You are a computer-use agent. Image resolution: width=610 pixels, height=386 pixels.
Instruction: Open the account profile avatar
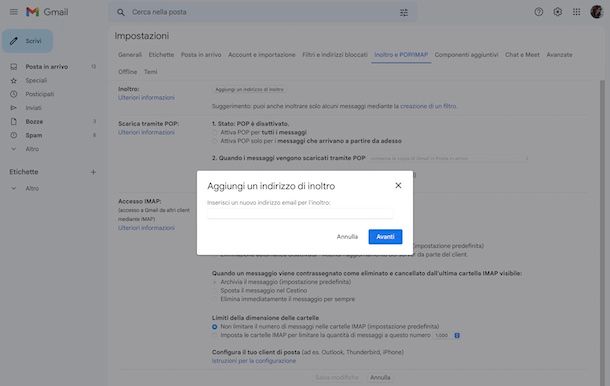tap(596, 12)
